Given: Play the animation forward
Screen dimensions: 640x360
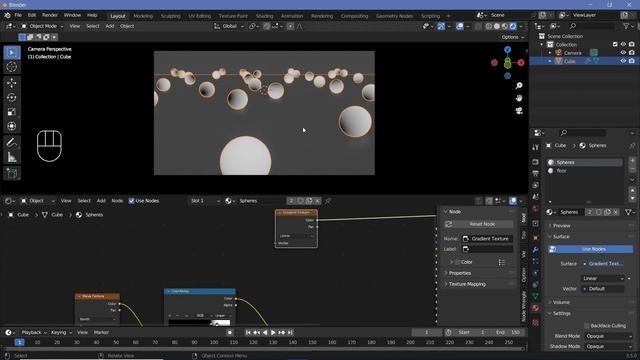Looking at the screenshot, I should (x=273, y=333).
